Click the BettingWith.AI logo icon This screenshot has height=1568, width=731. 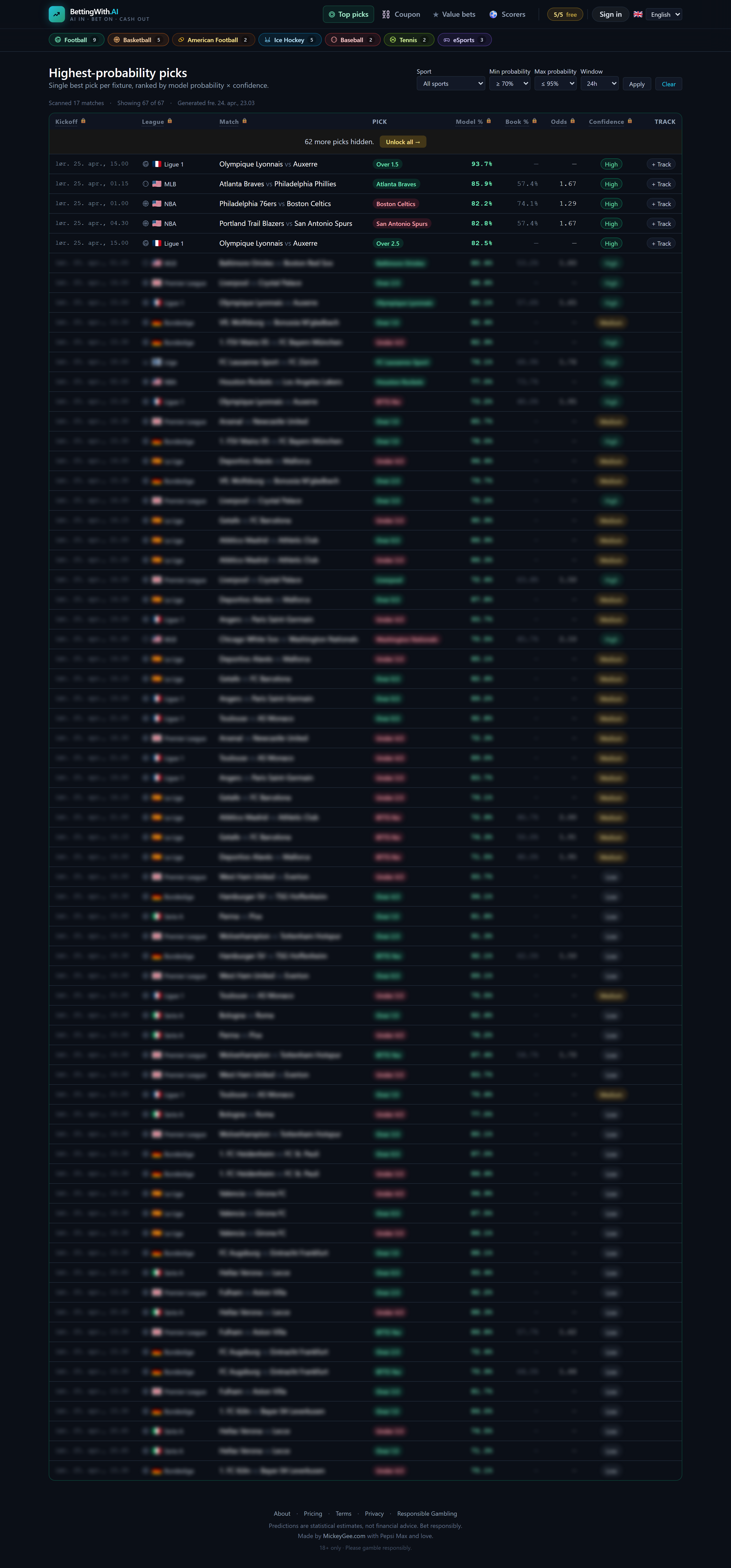pos(57,14)
